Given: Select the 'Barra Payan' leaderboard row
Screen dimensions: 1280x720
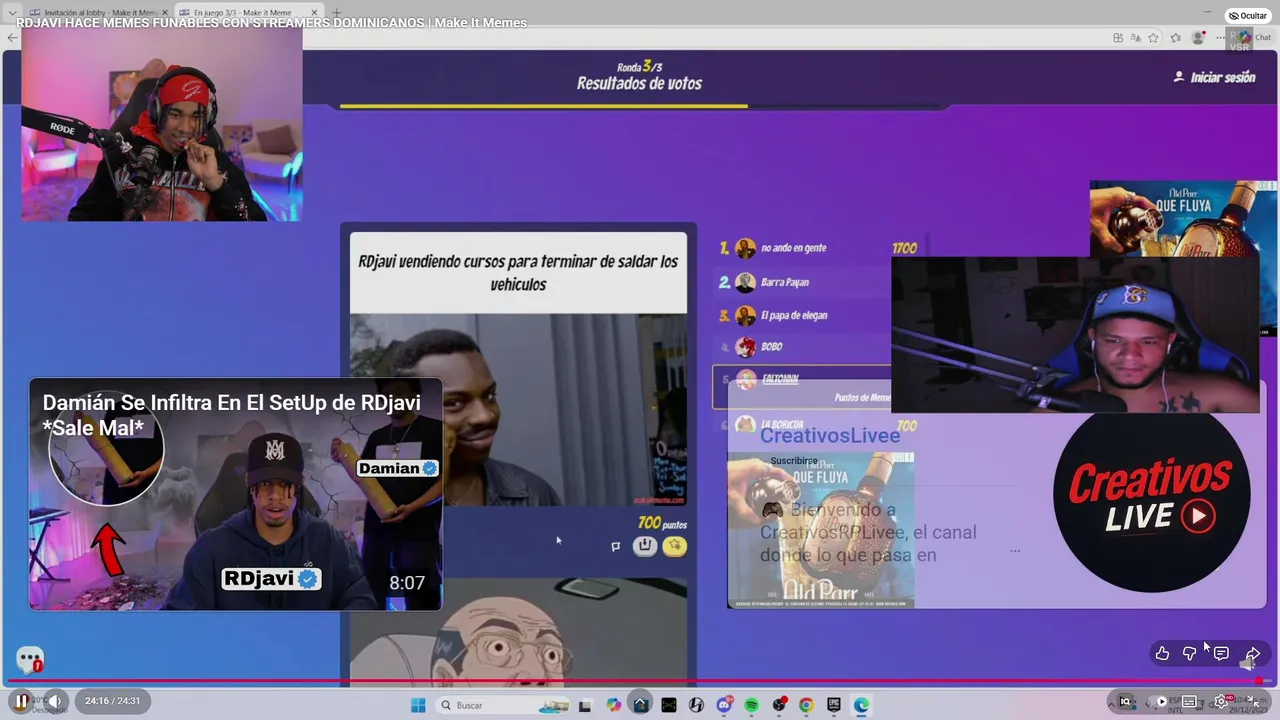Looking at the screenshot, I should point(803,282).
